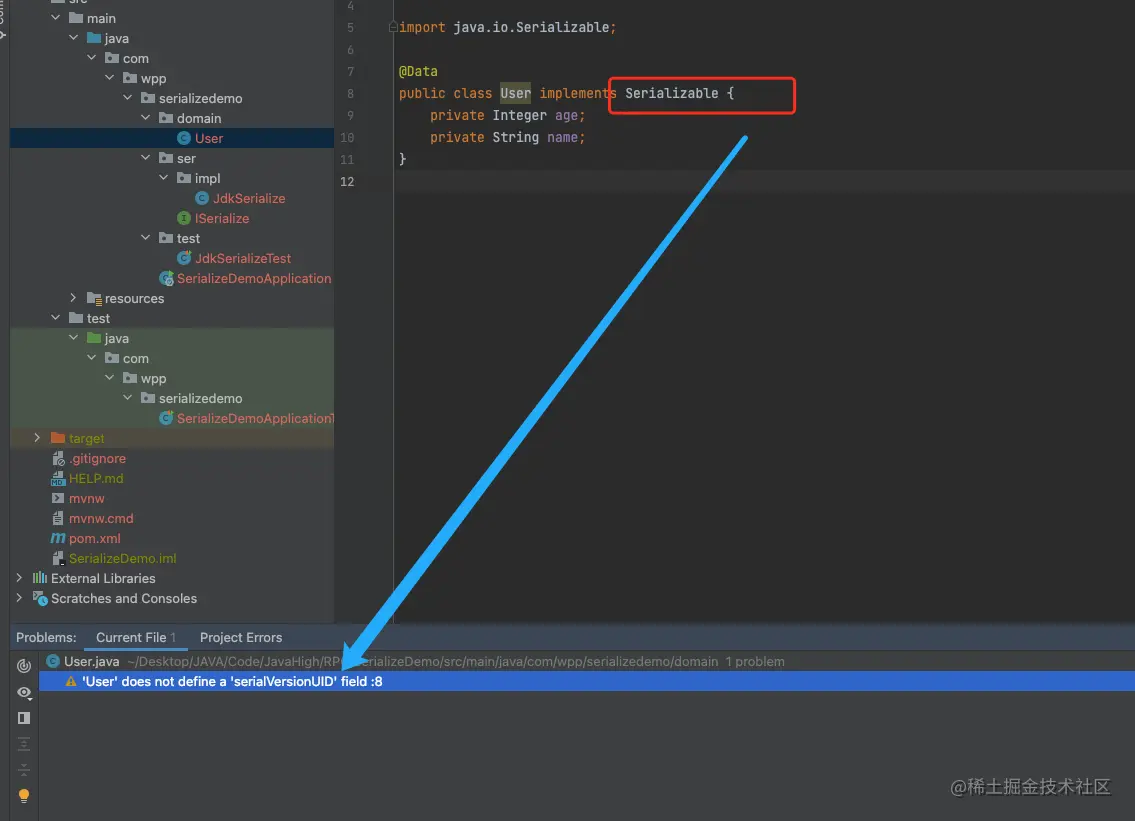The image size is (1135, 821).
Task: Click the serializedemo package icon under main
Action: pyautogui.click(x=148, y=98)
